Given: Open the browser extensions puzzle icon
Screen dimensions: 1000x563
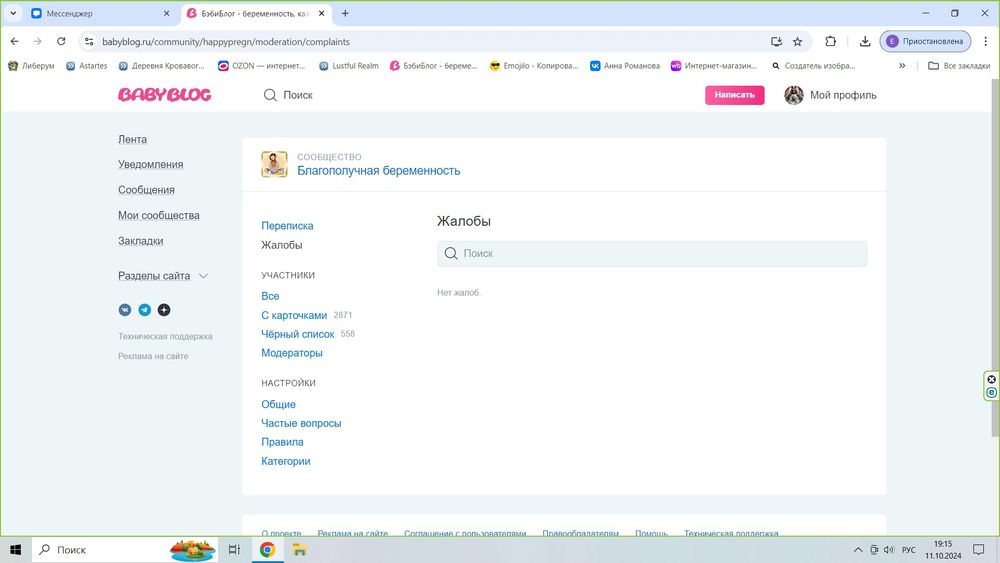Looking at the screenshot, I should click(x=830, y=41).
